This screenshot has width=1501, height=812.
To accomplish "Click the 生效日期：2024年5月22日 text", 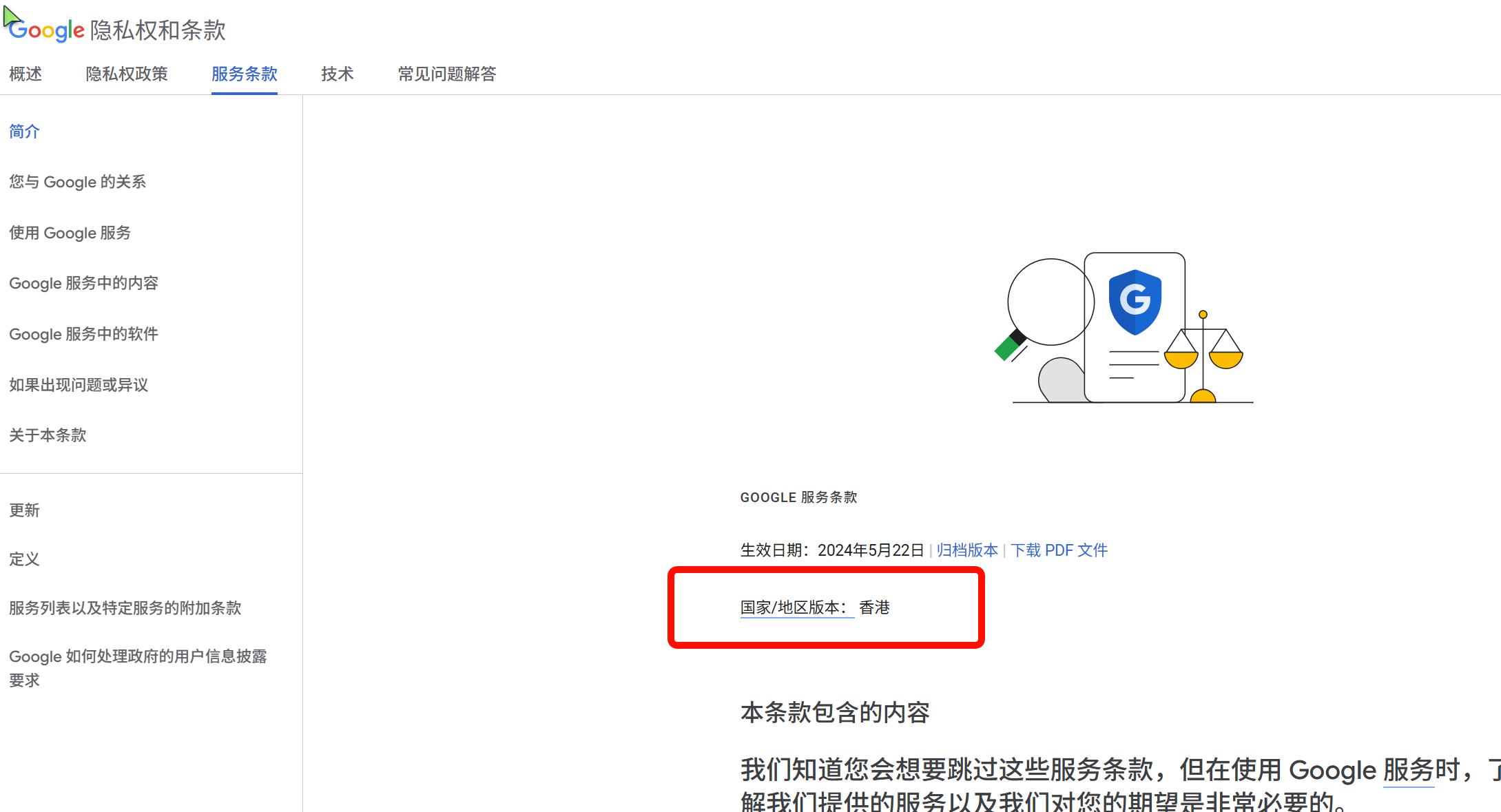I will click(832, 550).
